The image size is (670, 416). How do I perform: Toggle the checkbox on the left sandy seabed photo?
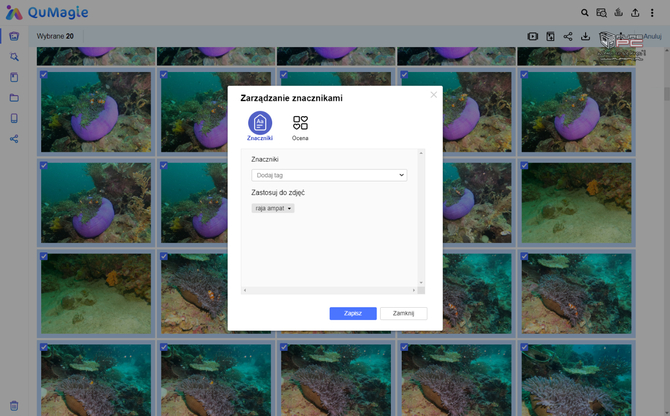44,257
